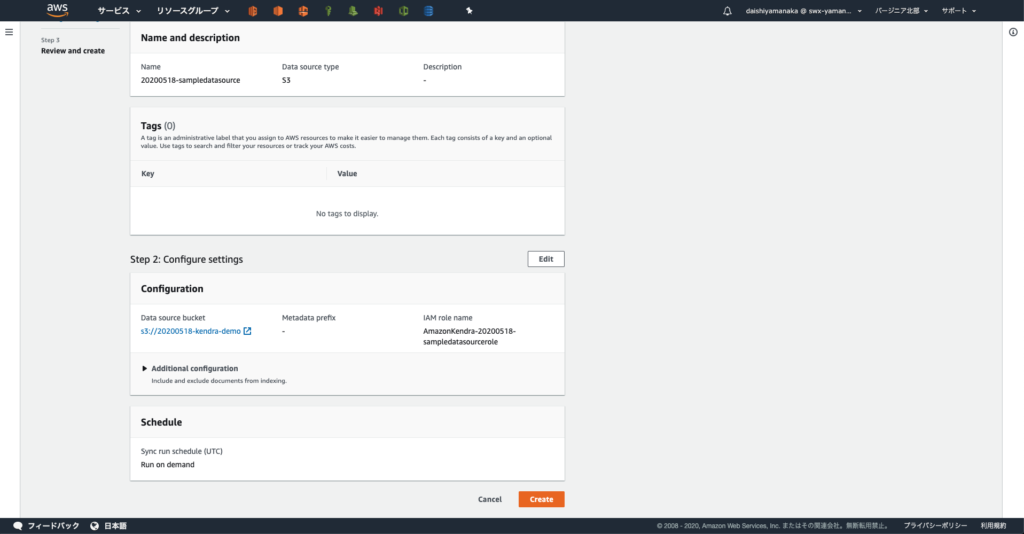This screenshot has width=1024, height=534.
Task: Open the サポート menu
Action: 958,11
